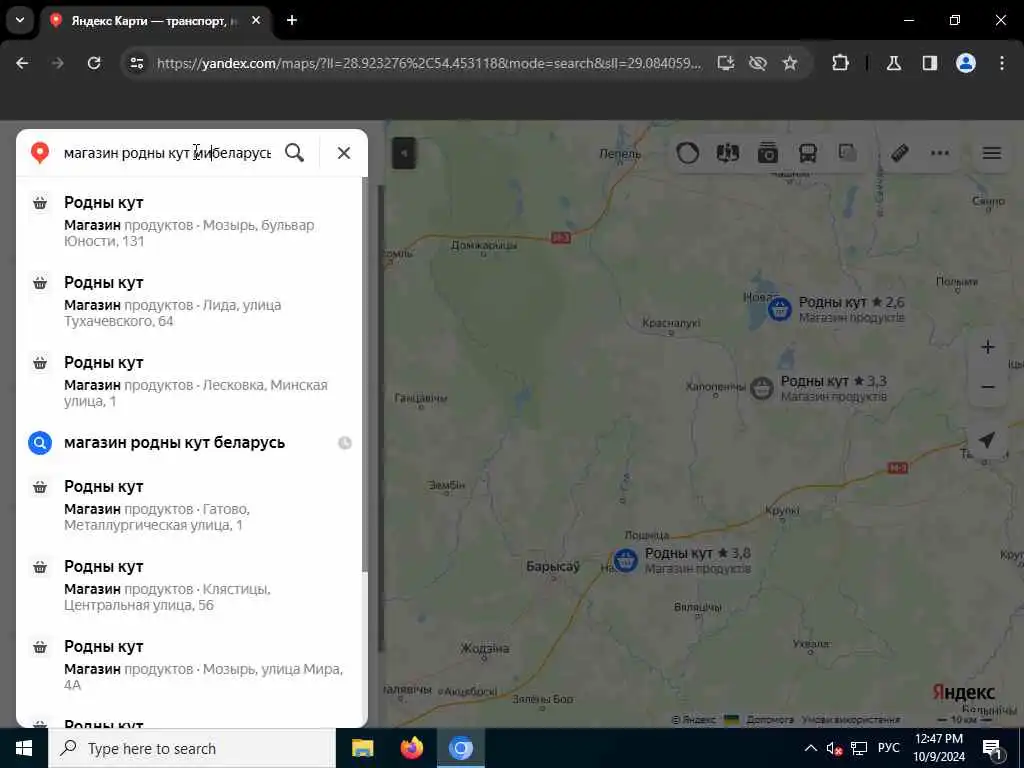Open Родны кут marker rated 3,8
Image resolution: width=1024 pixels, height=768 pixels.
click(625, 560)
